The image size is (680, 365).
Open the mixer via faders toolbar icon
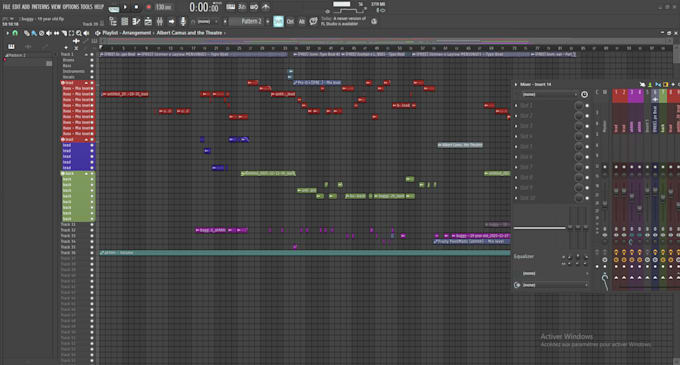160,21
